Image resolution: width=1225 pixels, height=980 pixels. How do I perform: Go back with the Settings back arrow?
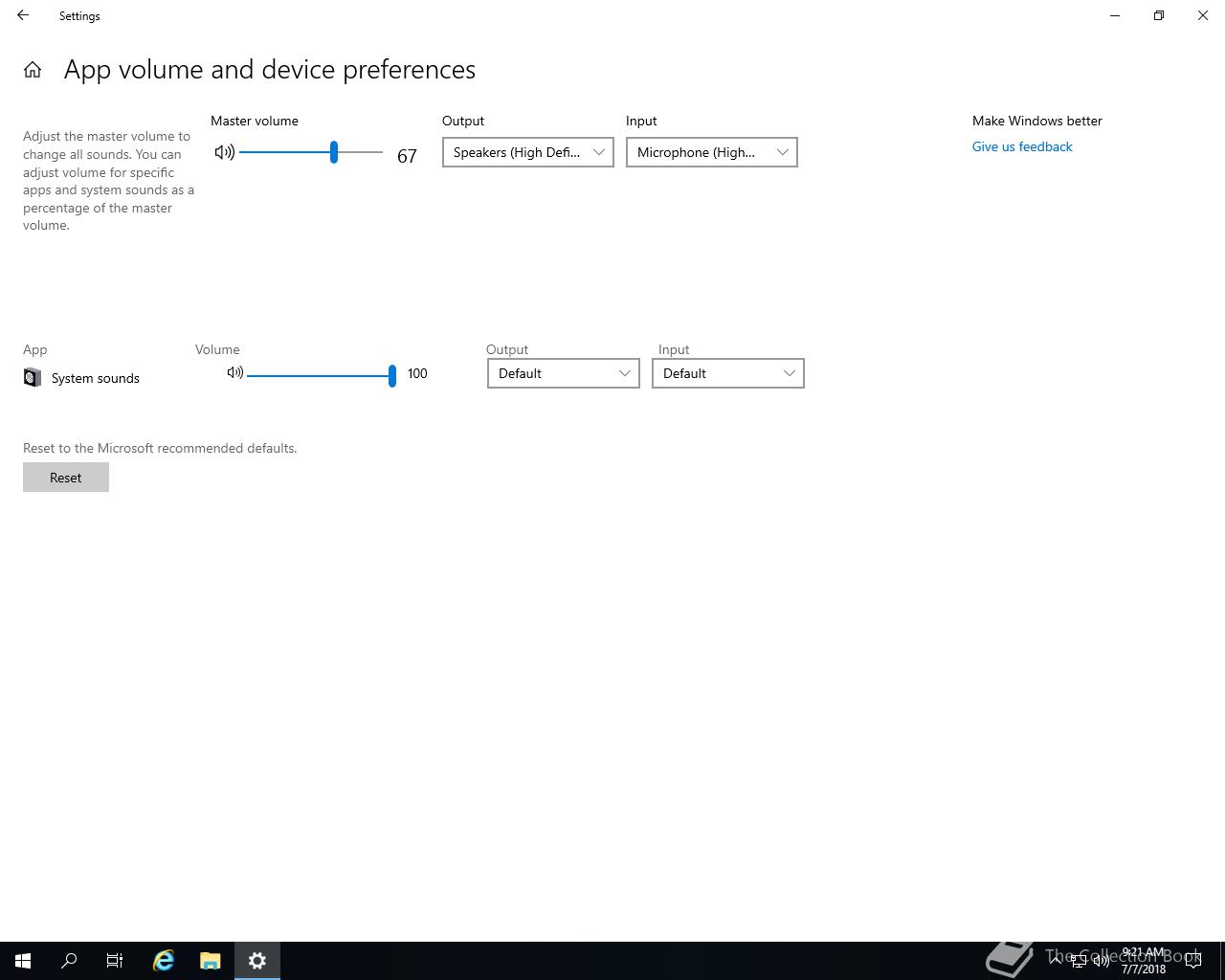[23, 15]
